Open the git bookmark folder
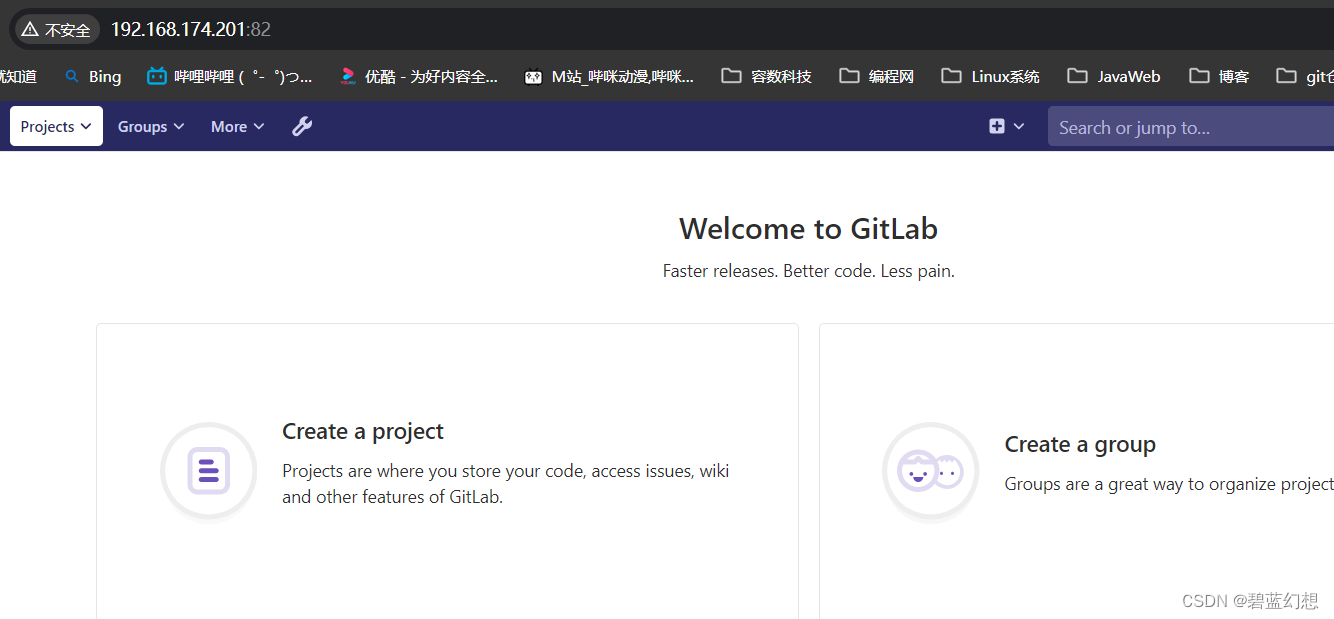1334x619 pixels. [1305, 76]
